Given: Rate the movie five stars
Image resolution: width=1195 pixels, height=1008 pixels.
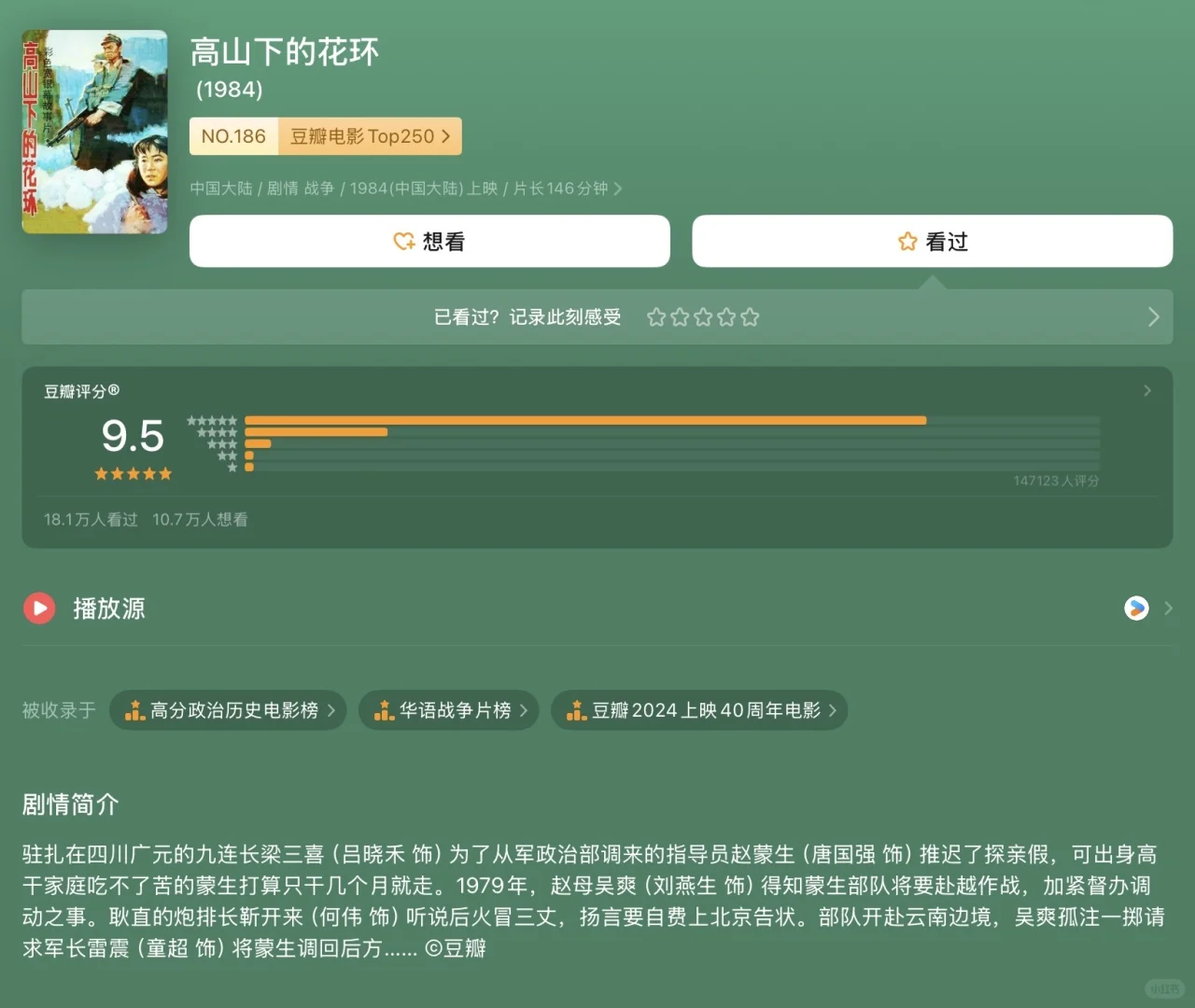Looking at the screenshot, I should coord(750,317).
